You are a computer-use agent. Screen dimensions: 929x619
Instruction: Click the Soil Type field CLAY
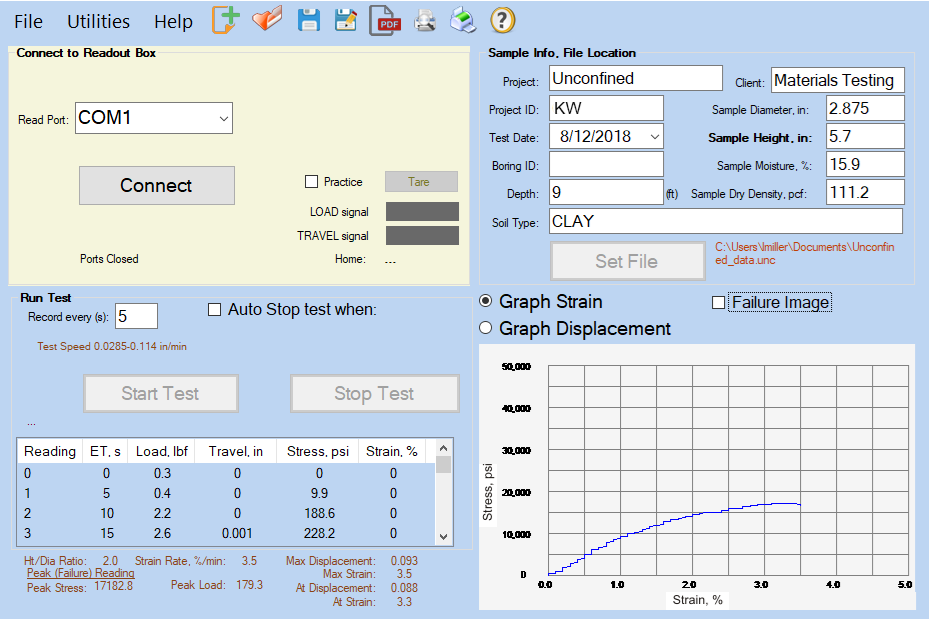click(726, 221)
